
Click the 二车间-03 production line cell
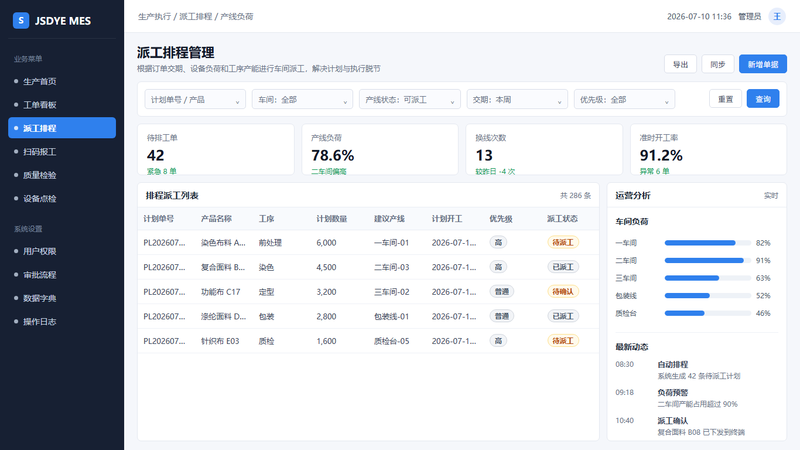click(x=391, y=267)
